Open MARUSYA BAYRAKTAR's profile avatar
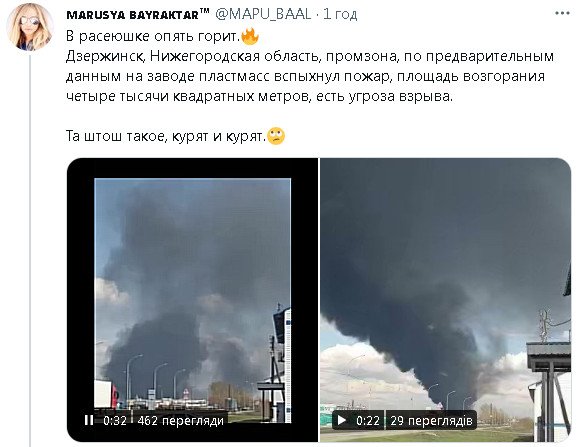 (x=30, y=27)
